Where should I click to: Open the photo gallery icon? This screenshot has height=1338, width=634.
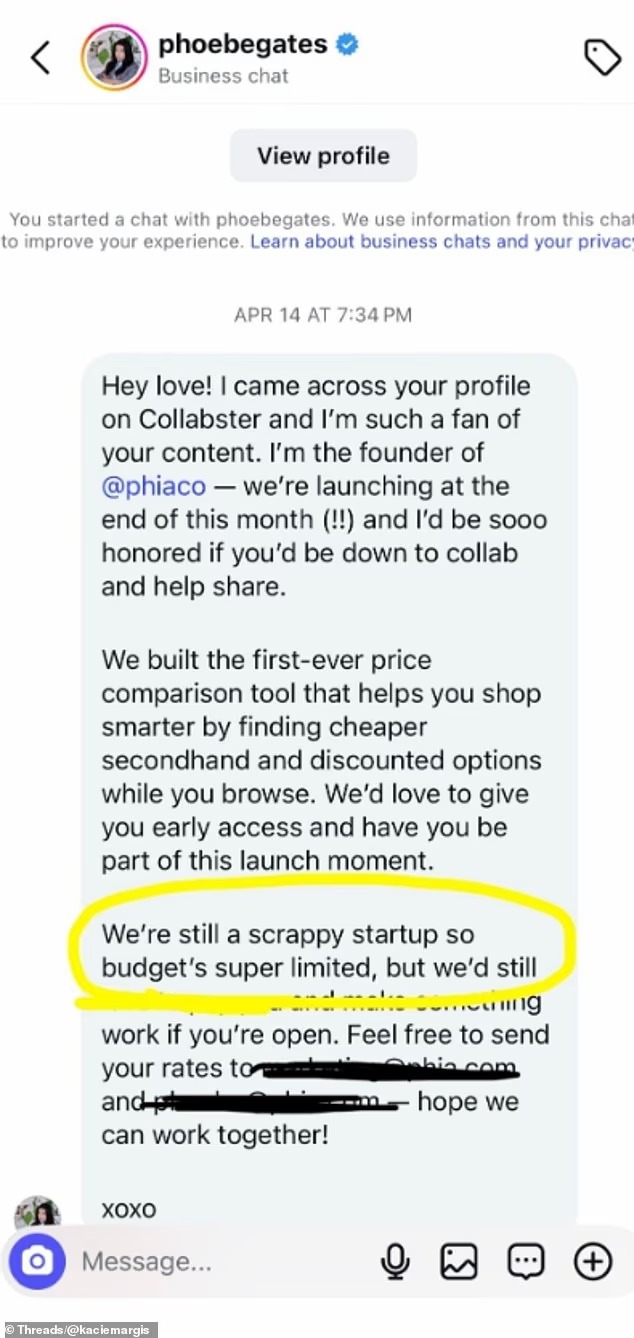tap(459, 1262)
